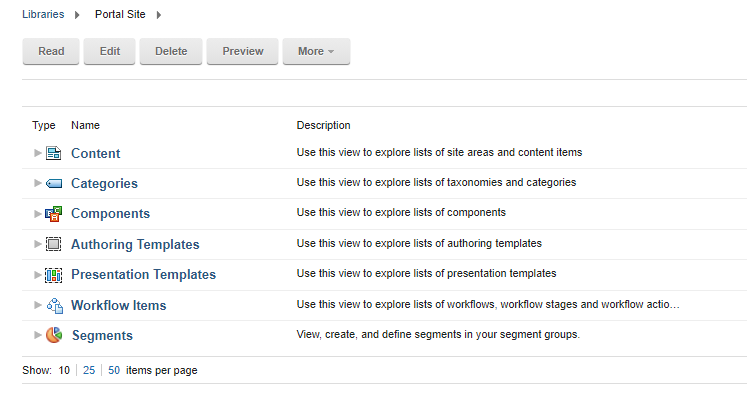Click the Authoring Templates icon
Image resolution: width=747 pixels, height=394 pixels.
[53, 244]
